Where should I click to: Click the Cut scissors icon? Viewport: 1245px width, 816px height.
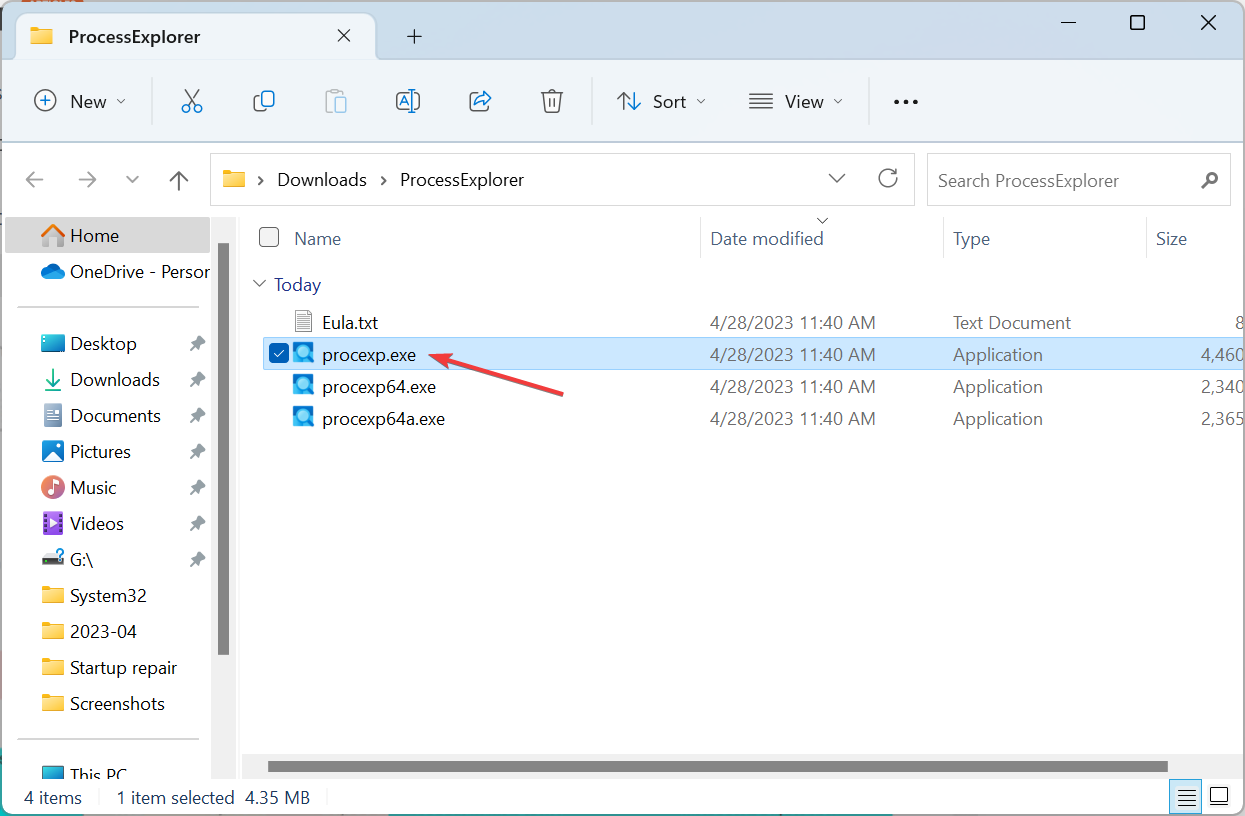click(192, 101)
